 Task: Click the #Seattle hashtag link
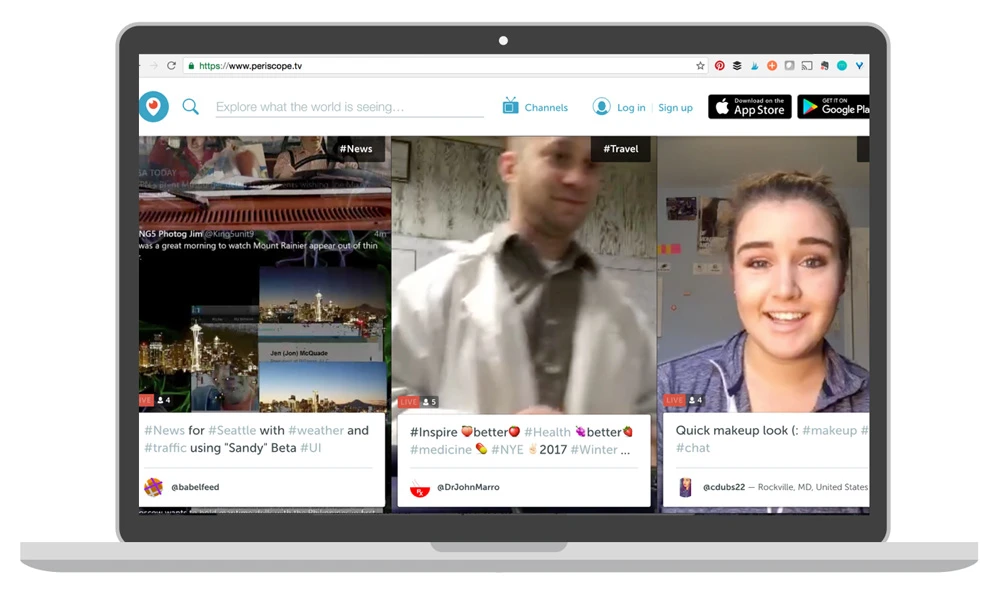click(232, 431)
